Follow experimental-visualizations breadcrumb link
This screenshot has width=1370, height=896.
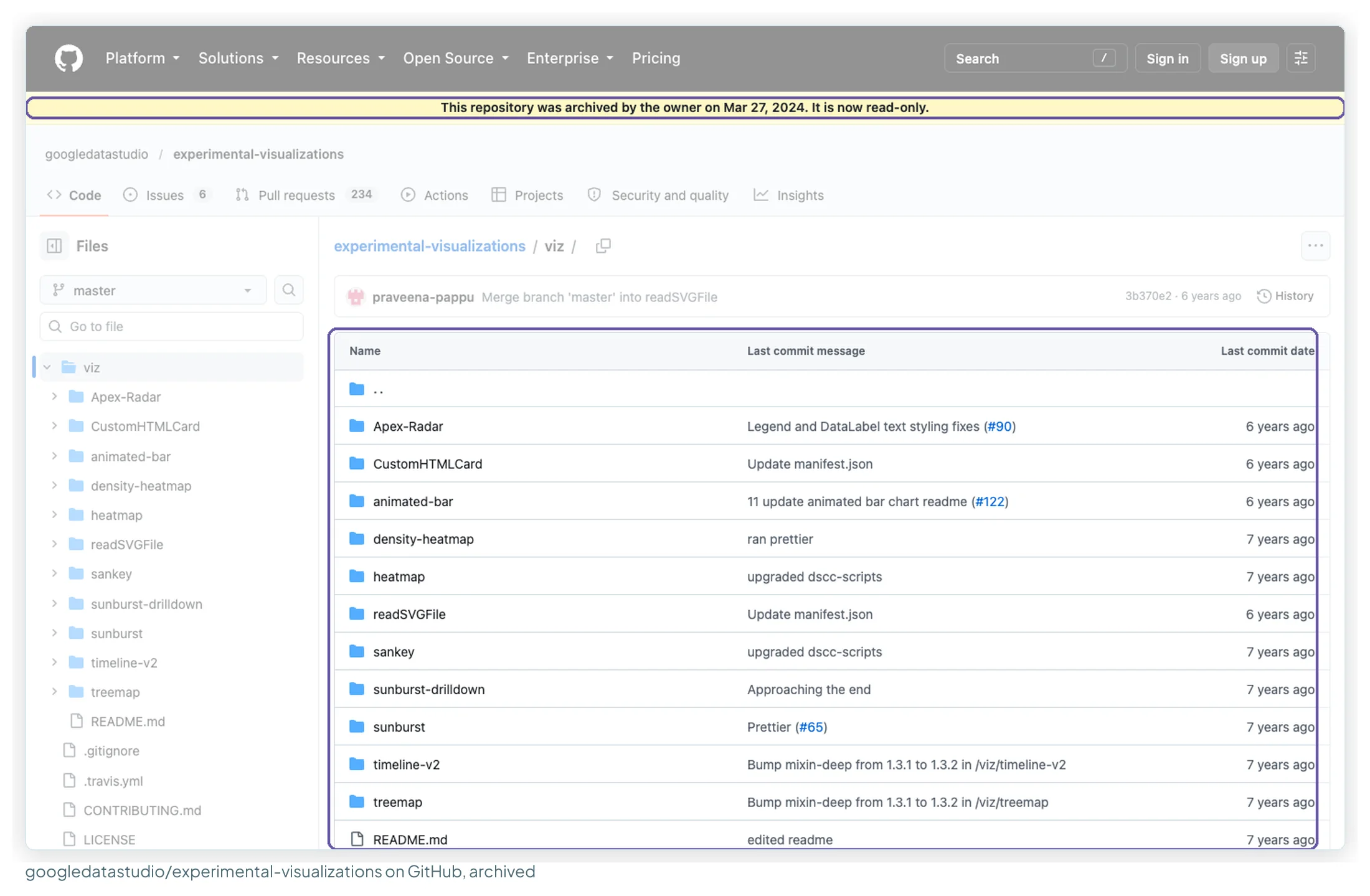coord(430,246)
